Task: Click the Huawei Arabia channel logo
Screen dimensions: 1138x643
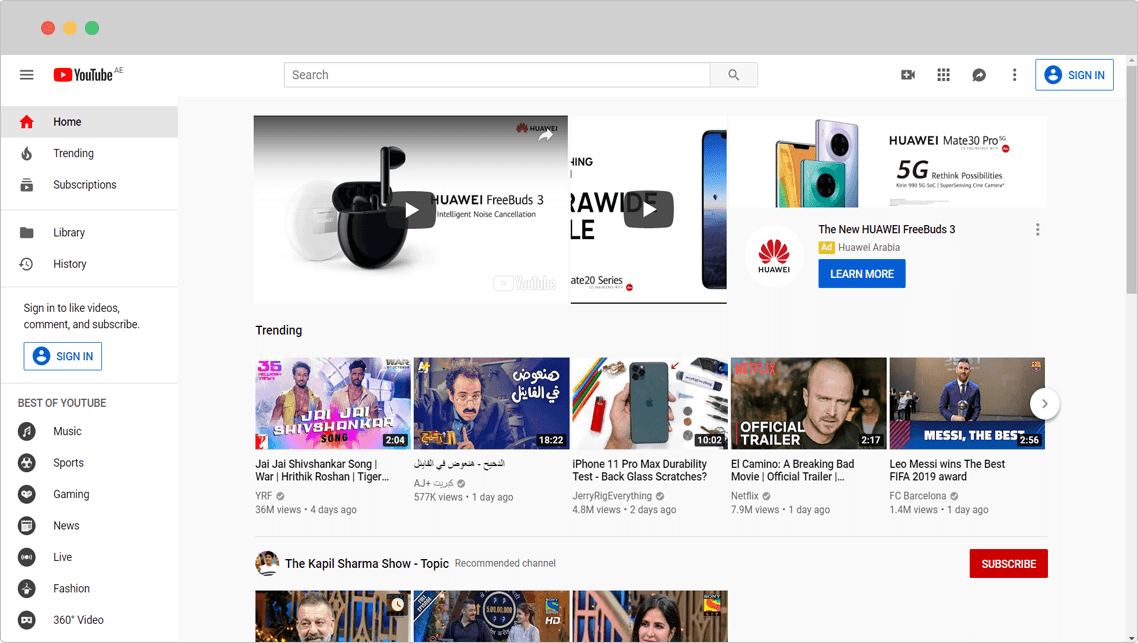Action: pos(774,255)
